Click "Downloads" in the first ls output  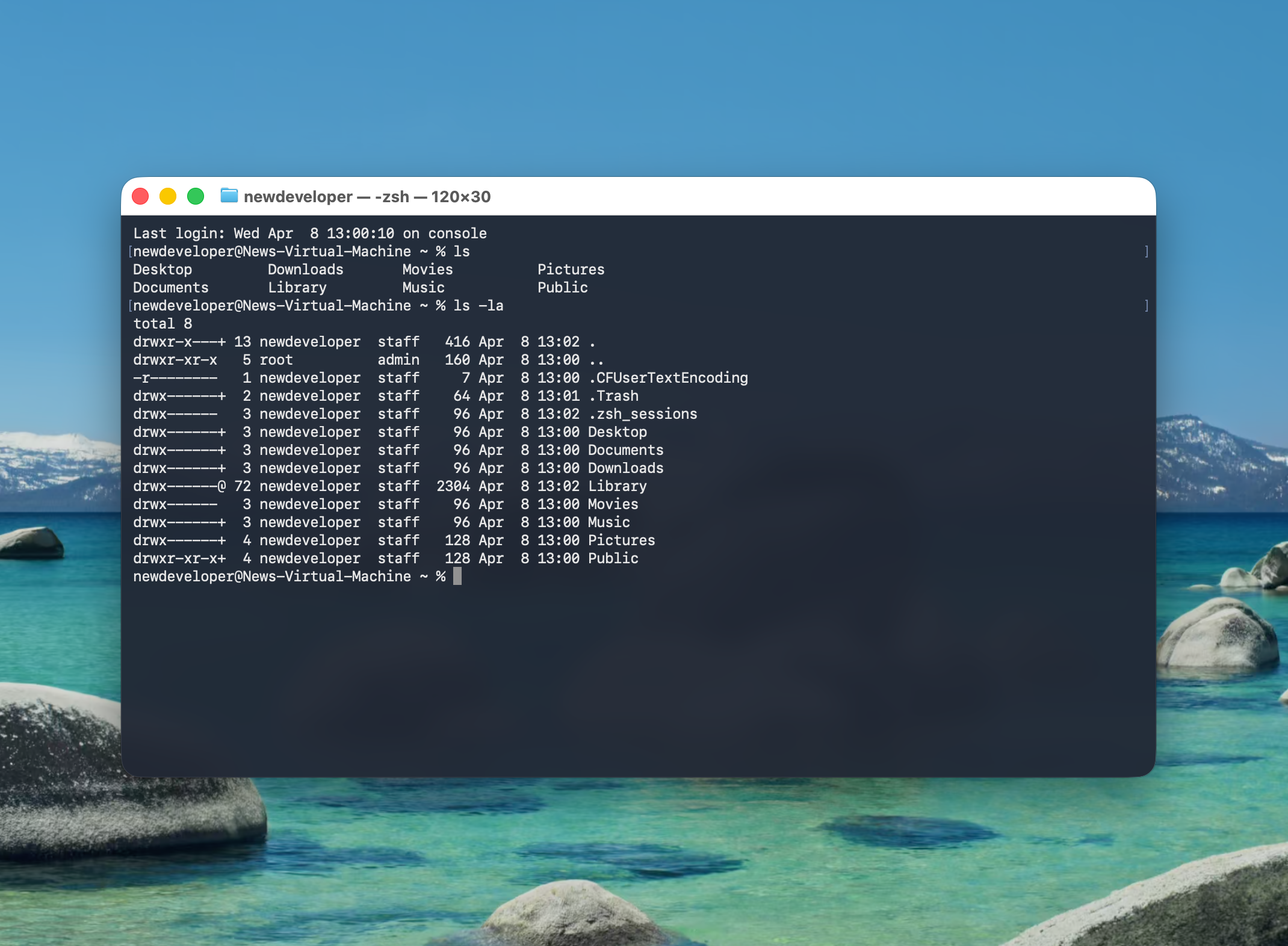pos(305,270)
